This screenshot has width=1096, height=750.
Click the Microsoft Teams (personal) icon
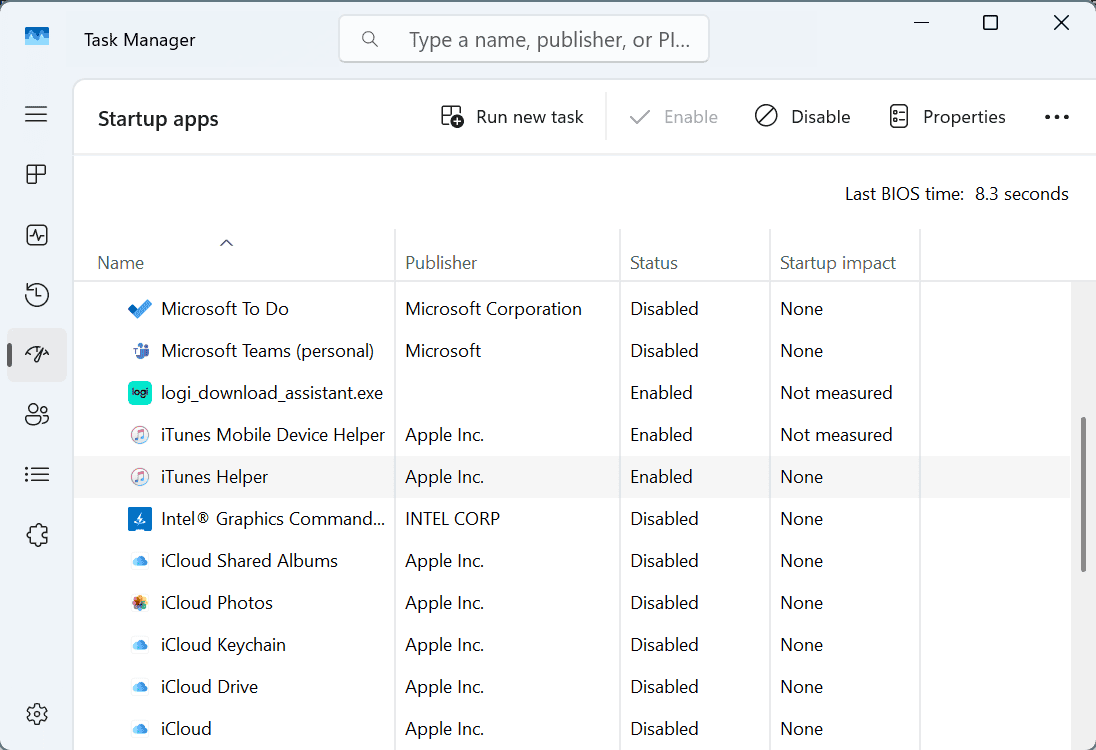click(x=140, y=350)
